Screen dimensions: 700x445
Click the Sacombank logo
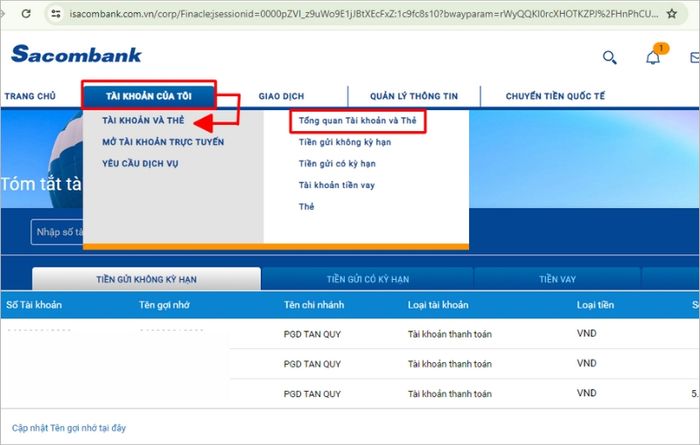coord(76,55)
